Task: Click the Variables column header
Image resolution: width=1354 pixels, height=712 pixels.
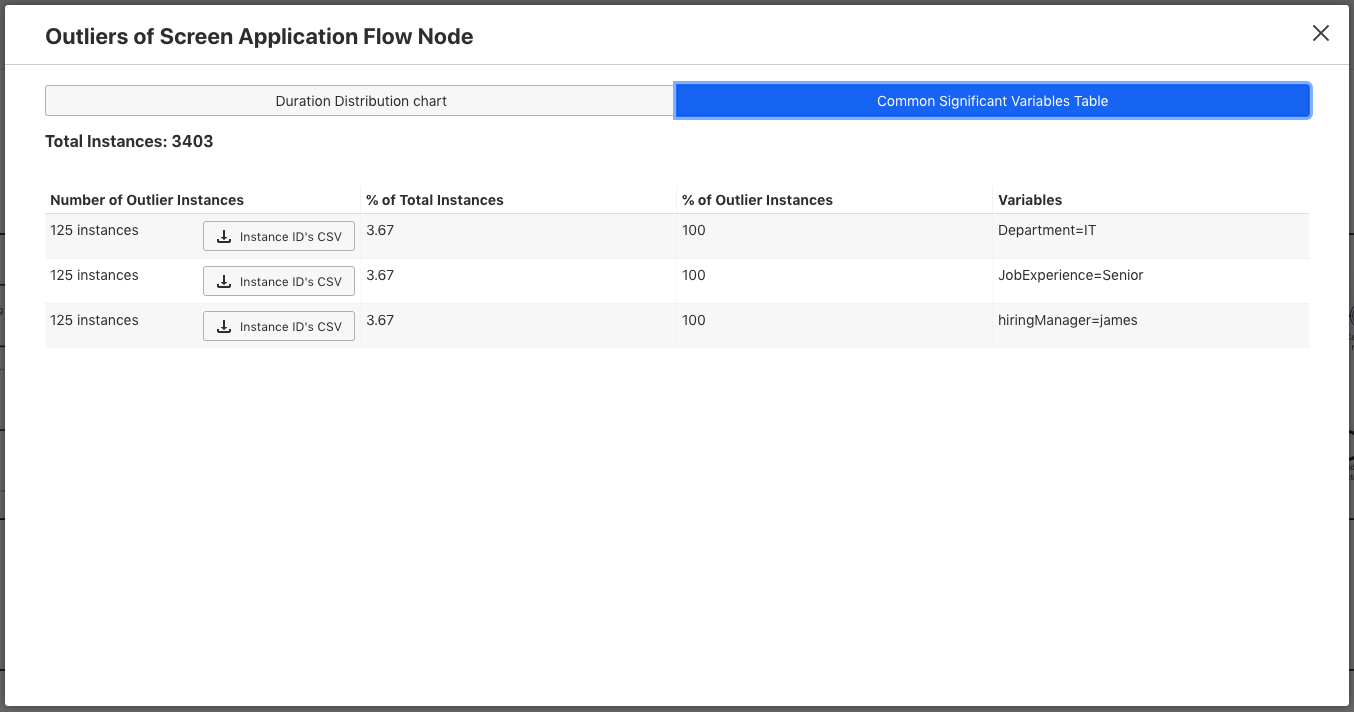Action: click(1030, 200)
